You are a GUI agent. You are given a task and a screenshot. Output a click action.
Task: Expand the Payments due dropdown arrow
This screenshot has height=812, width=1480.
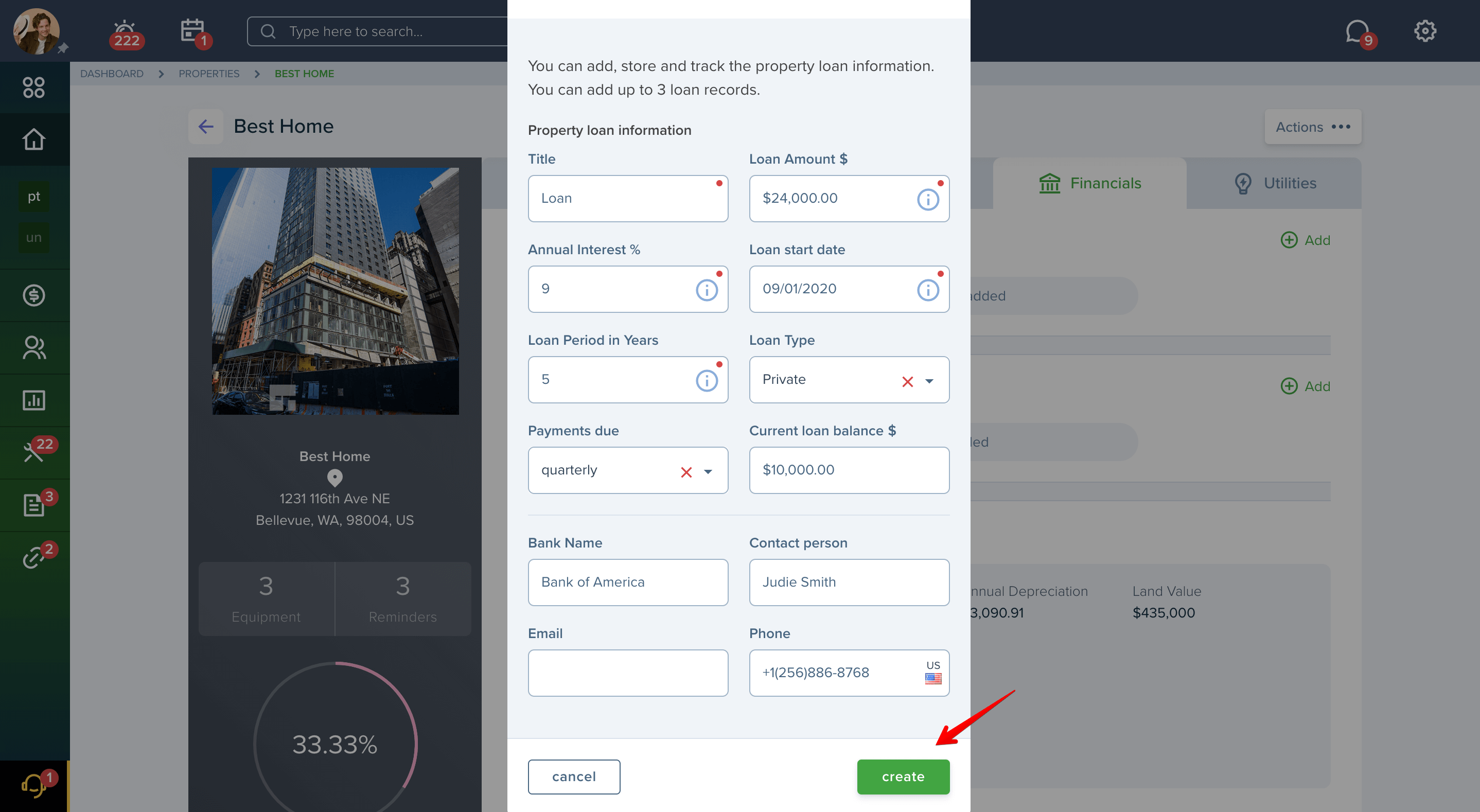point(708,472)
